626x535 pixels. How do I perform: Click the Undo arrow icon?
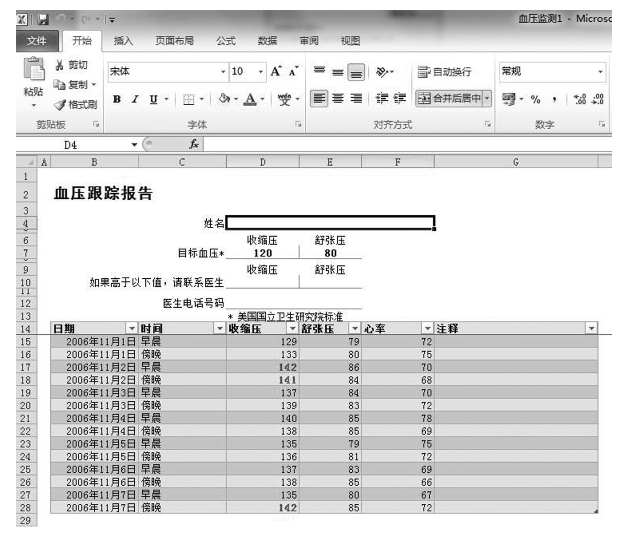tap(61, 19)
